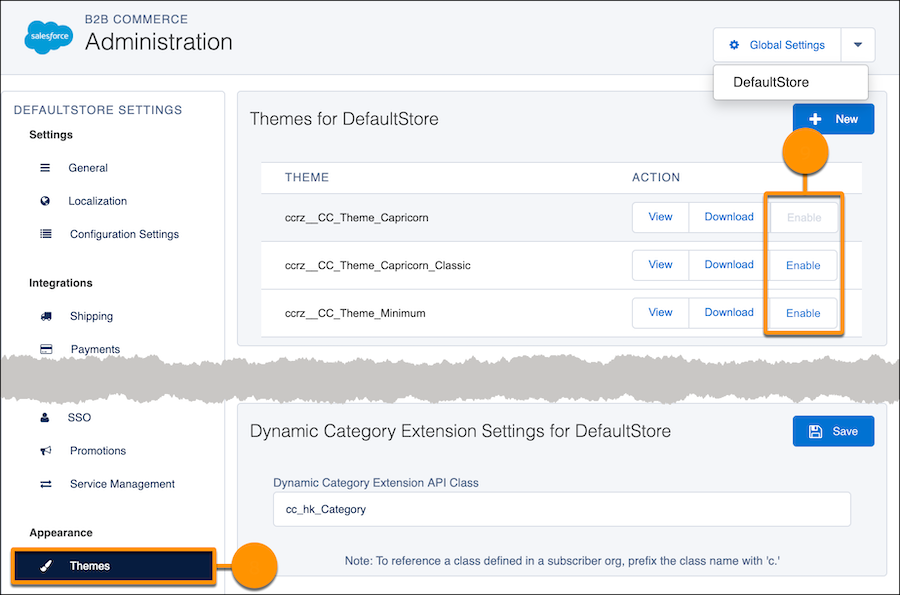Click the Shipping truck icon
This screenshot has width=900, height=595.
click(x=46, y=316)
